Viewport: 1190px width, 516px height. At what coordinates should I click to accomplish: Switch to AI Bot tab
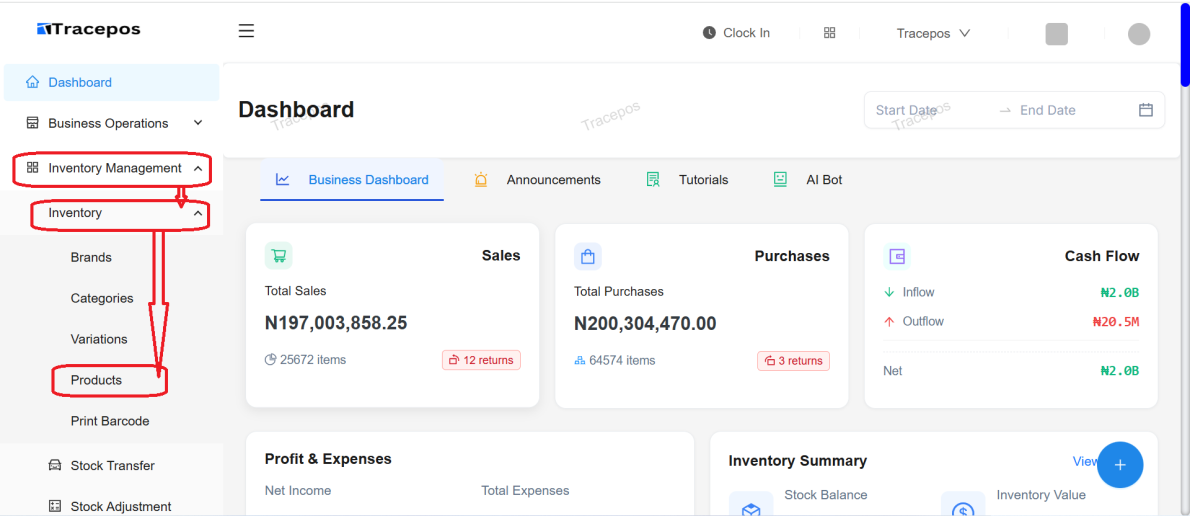tap(808, 180)
